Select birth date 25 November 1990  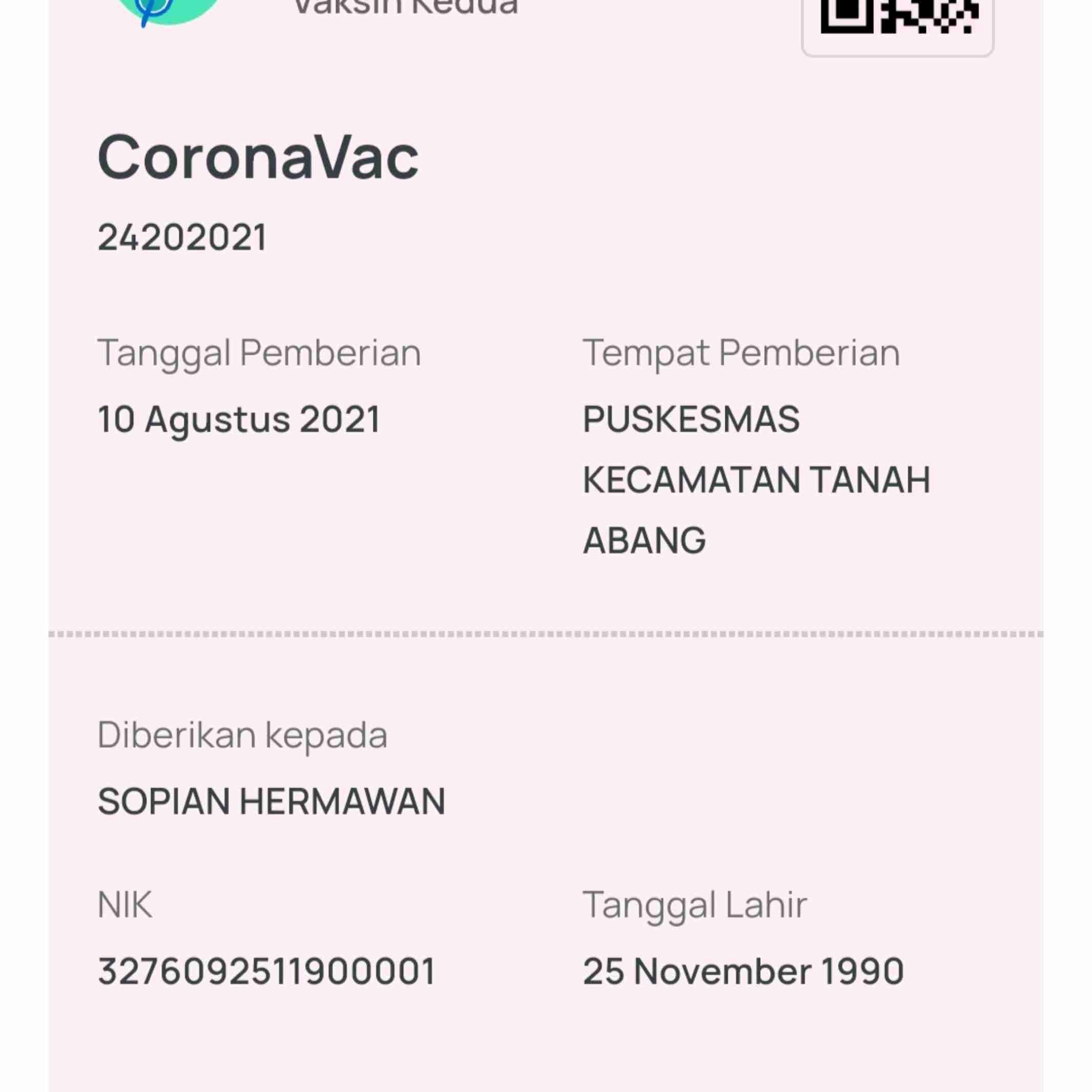pyautogui.click(x=743, y=971)
